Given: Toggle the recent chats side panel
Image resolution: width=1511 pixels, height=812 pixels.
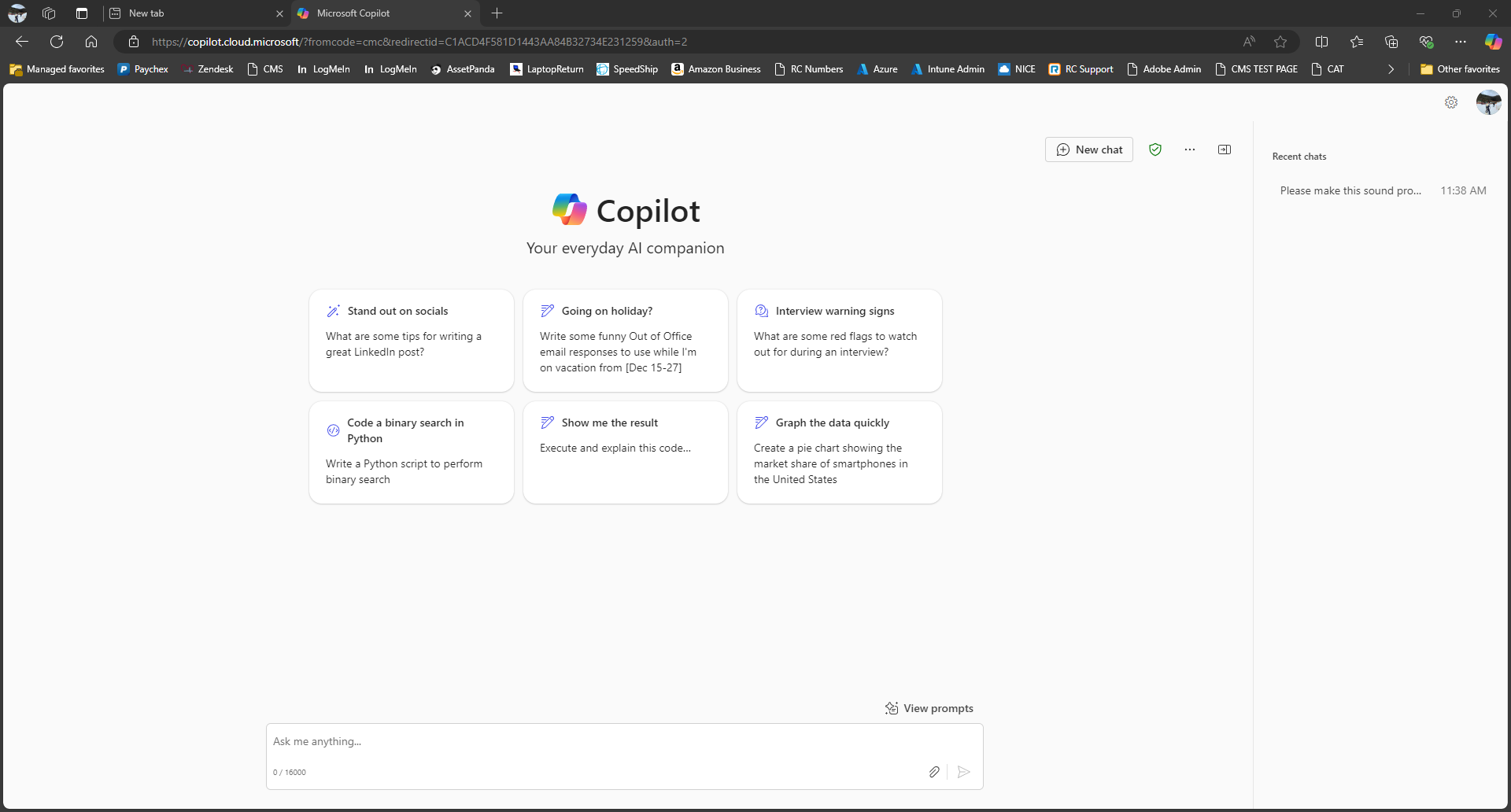Looking at the screenshot, I should pyautogui.click(x=1225, y=149).
